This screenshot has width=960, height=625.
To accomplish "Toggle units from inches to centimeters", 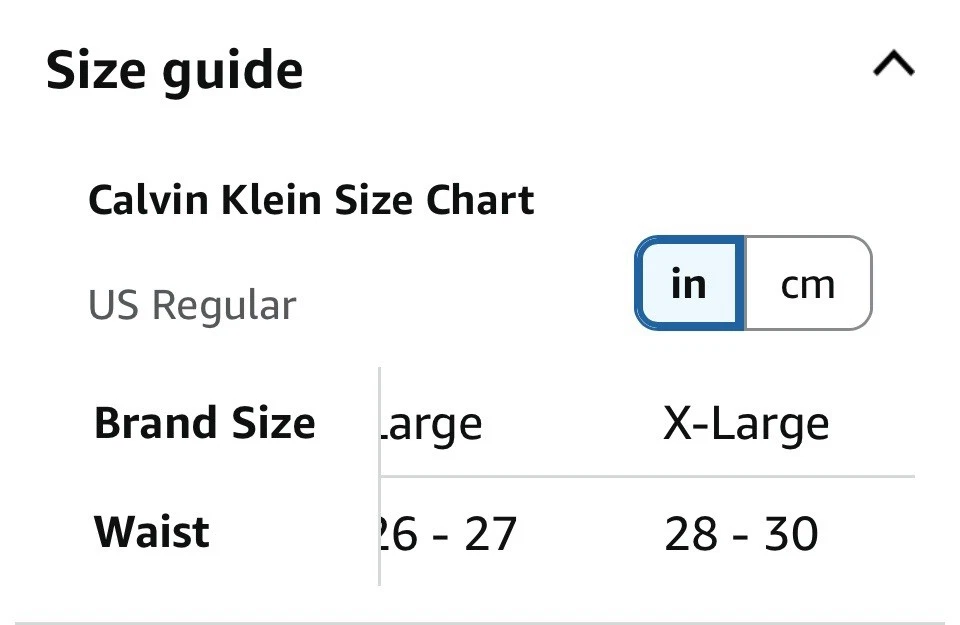I will tap(807, 284).
